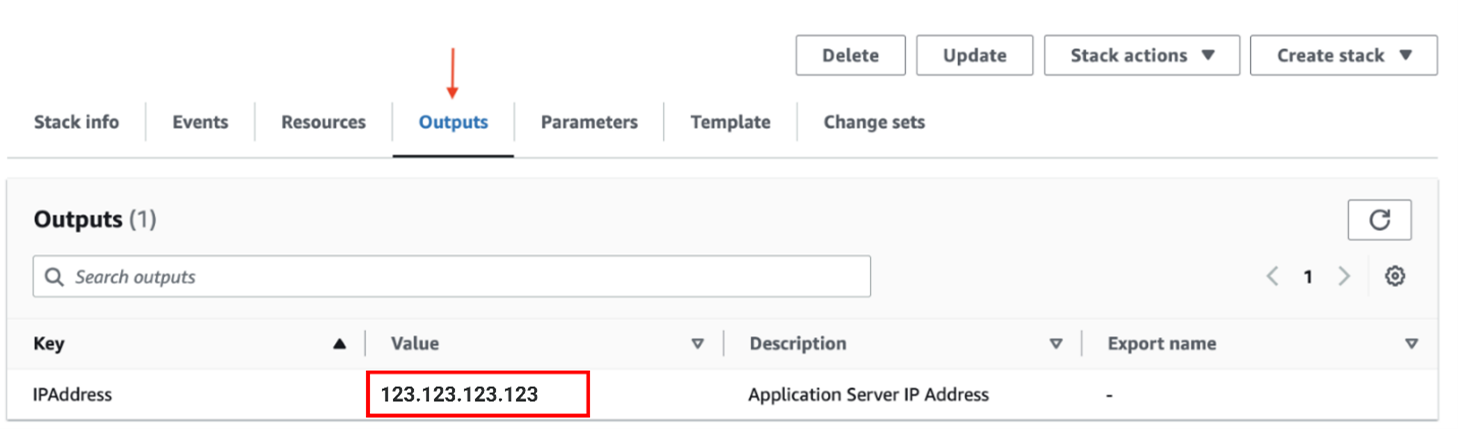
Task: Click the 123.123.123.123 IP address value
Action: 459,395
